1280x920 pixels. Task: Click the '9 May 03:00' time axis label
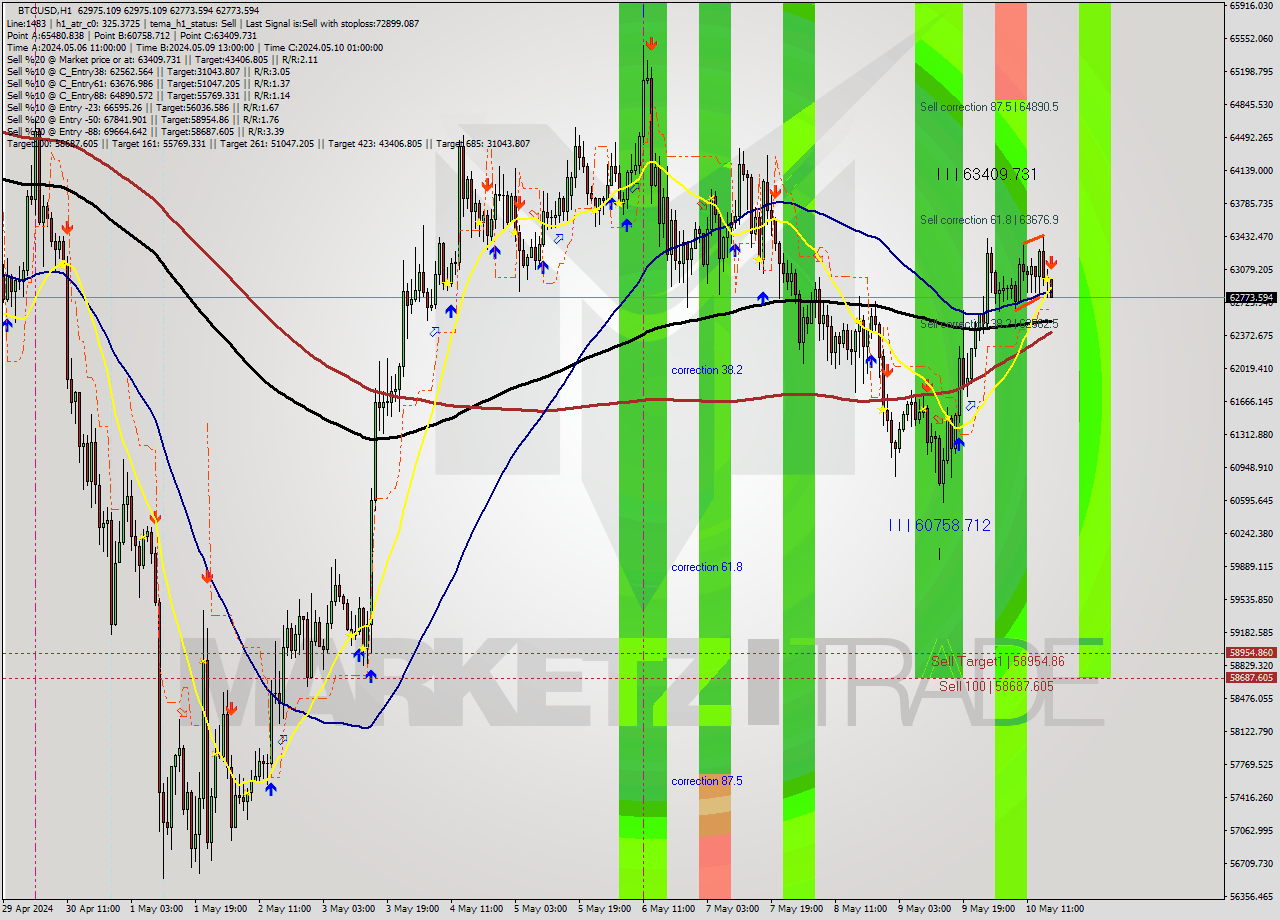pos(923,909)
